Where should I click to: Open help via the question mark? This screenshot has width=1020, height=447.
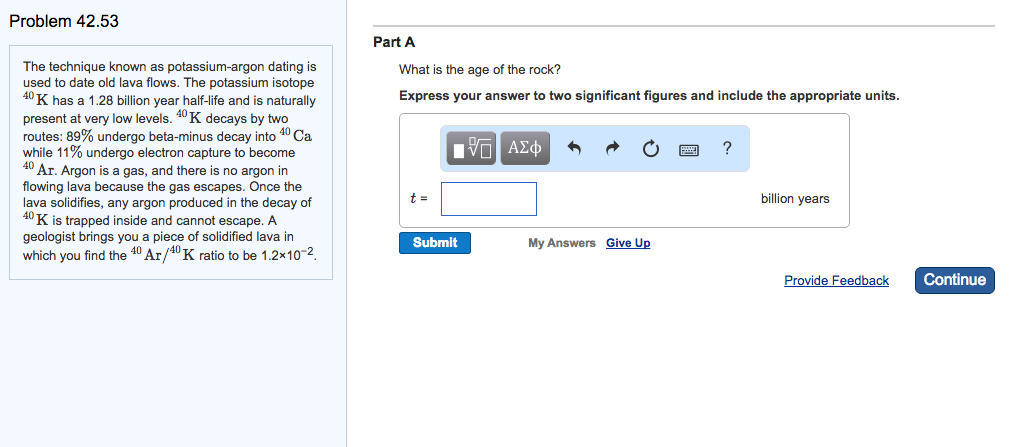pyautogui.click(x=727, y=148)
